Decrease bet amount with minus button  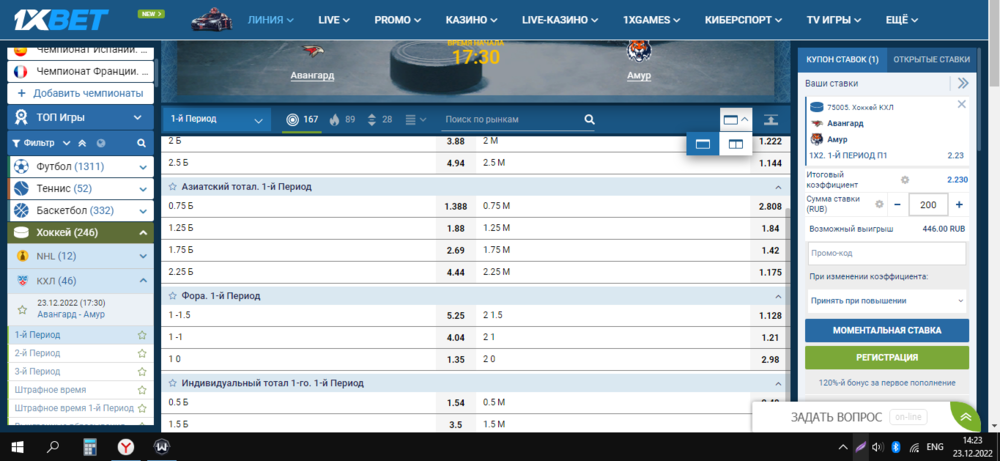(x=897, y=205)
